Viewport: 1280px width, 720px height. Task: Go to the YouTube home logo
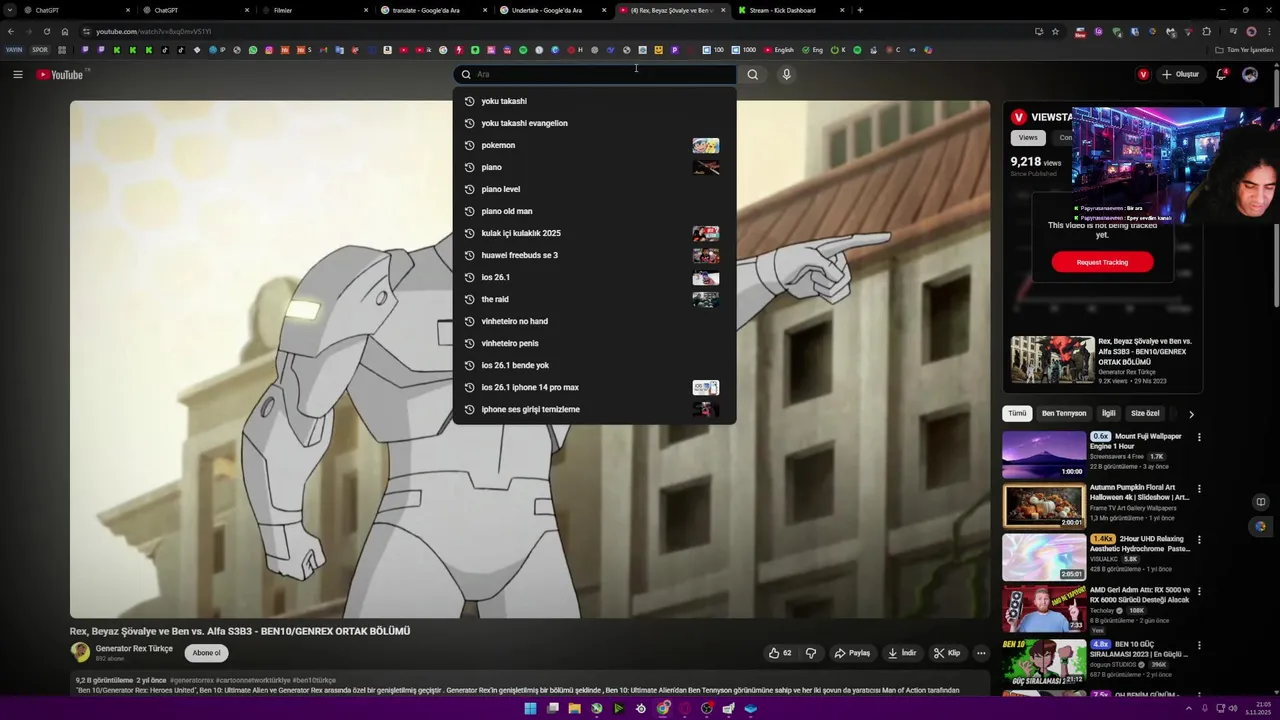(x=61, y=75)
